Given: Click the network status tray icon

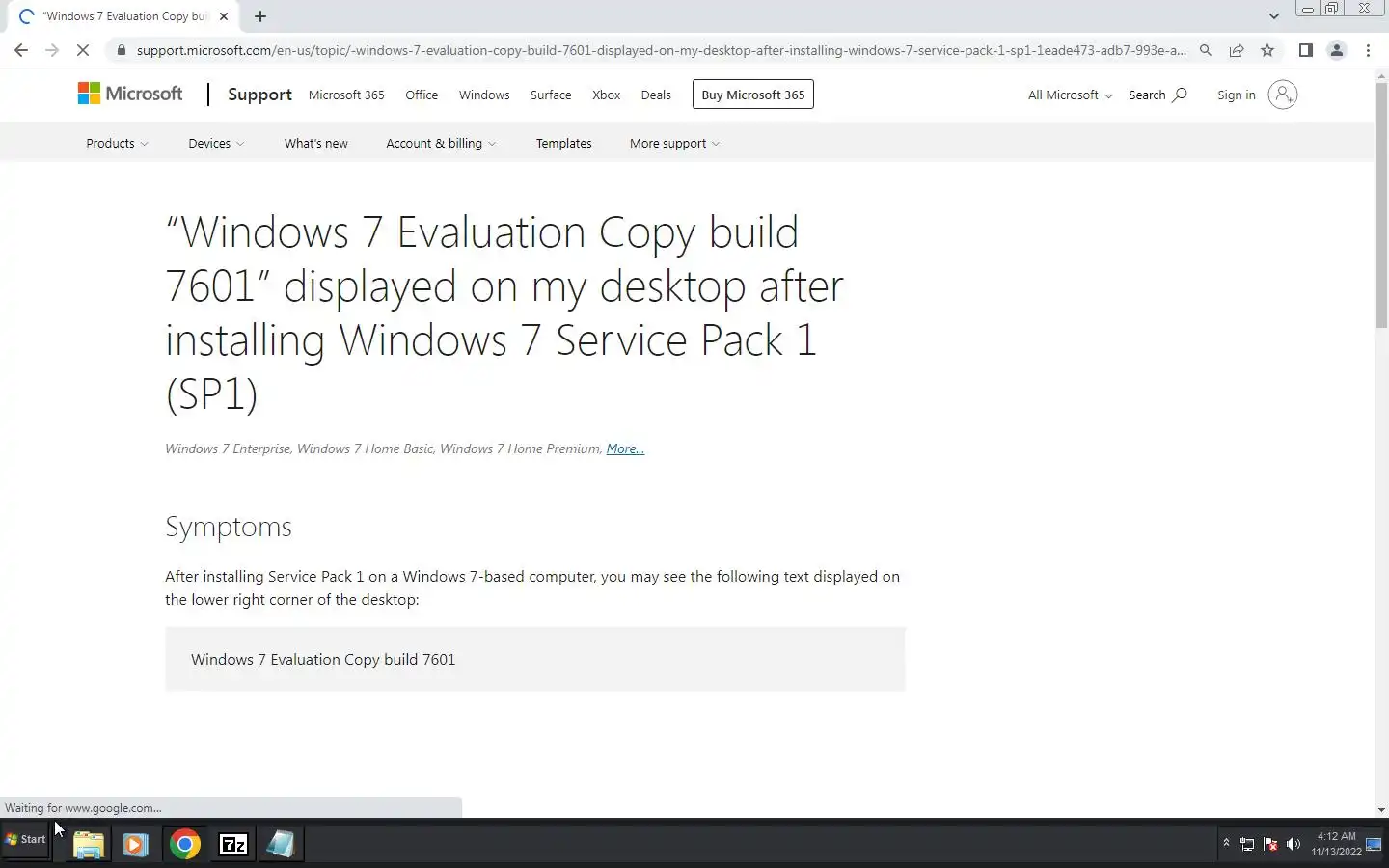Looking at the screenshot, I should point(1247,844).
